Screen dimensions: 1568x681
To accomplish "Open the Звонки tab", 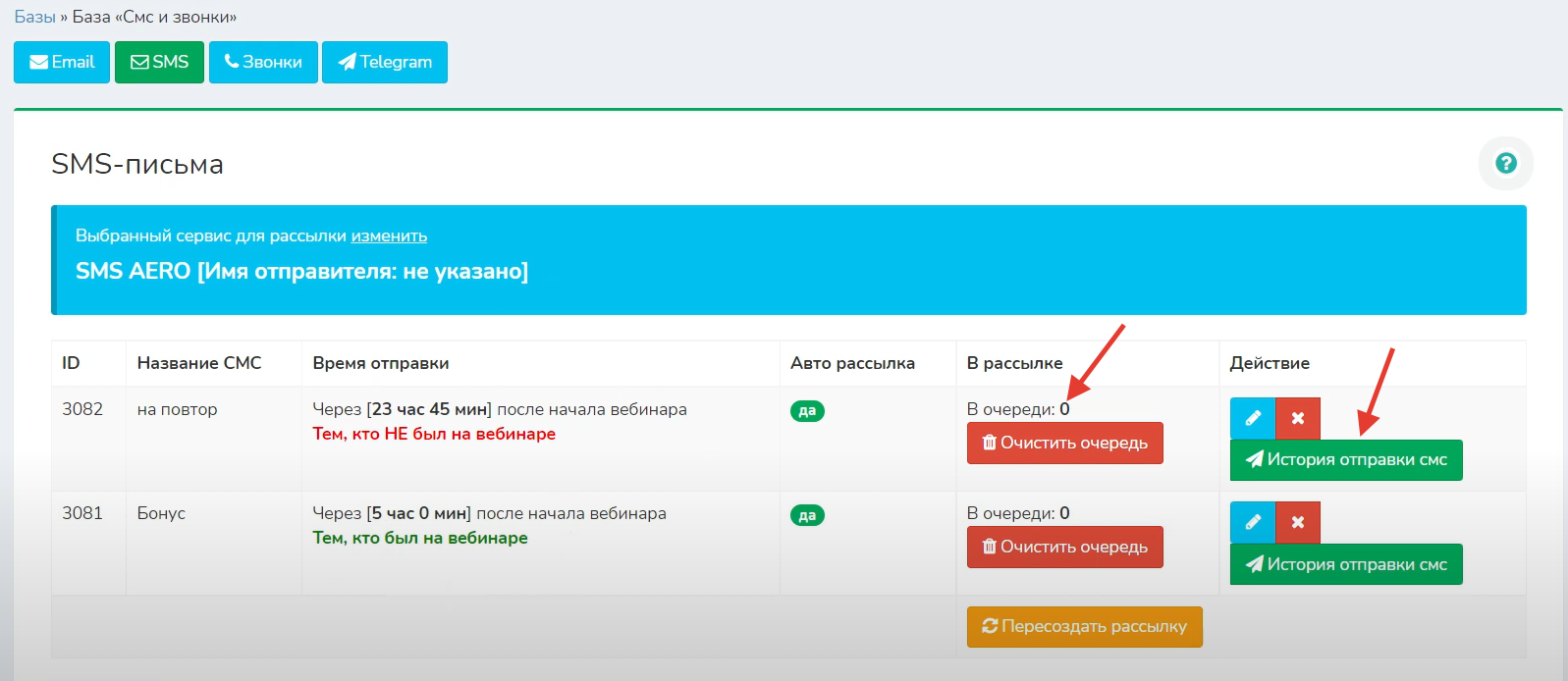I will (263, 62).
